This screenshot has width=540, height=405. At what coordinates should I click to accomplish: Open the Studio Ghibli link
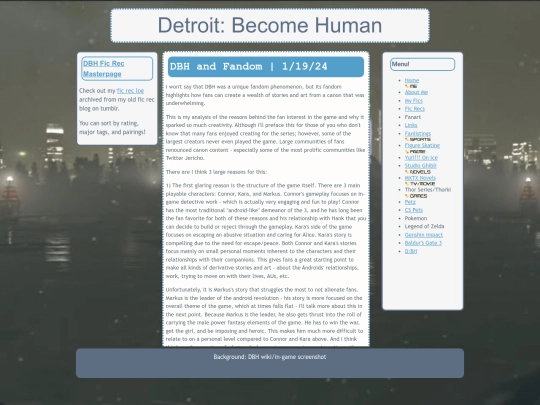(x=420, y=166)
